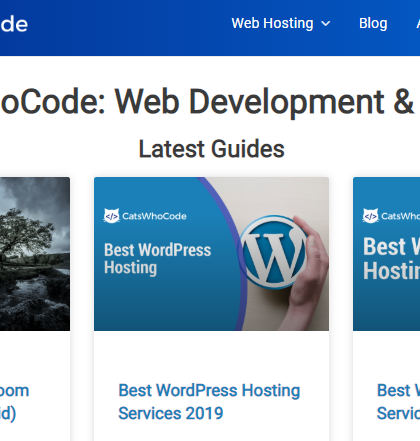Click the partially visible site logo in header
420x441 pixels.
pos(14,24)
